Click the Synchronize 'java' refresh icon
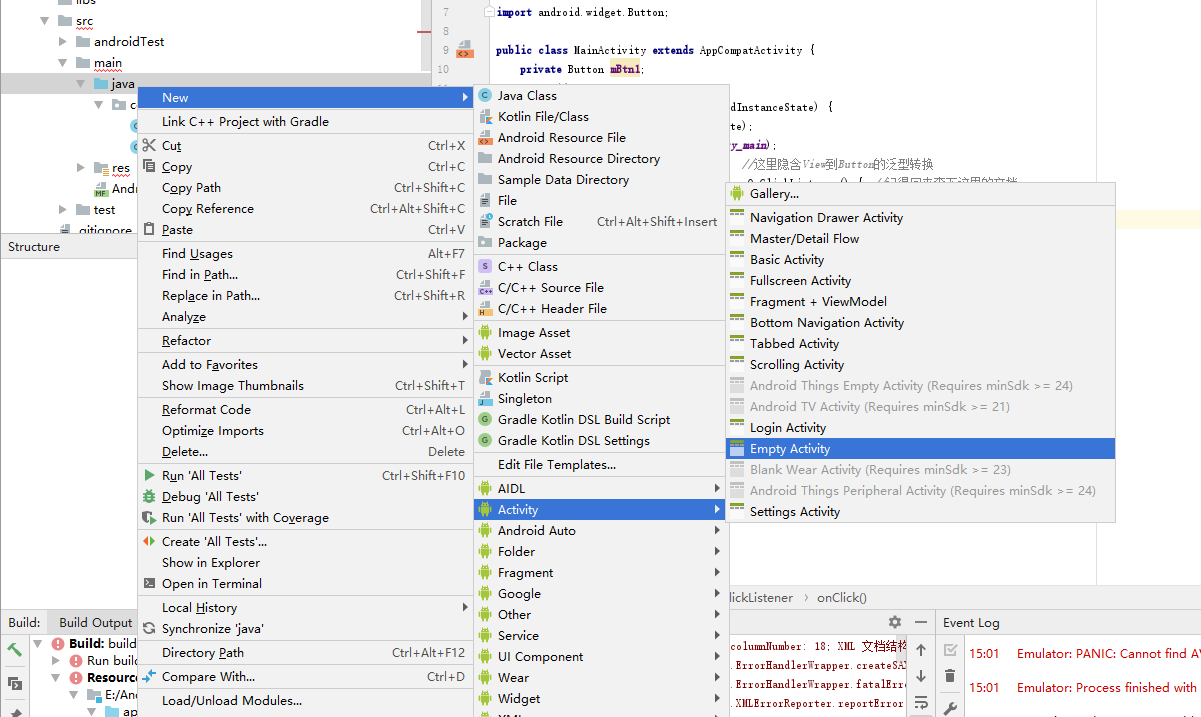Viewport: 1201px width, 717px height. 149,629
